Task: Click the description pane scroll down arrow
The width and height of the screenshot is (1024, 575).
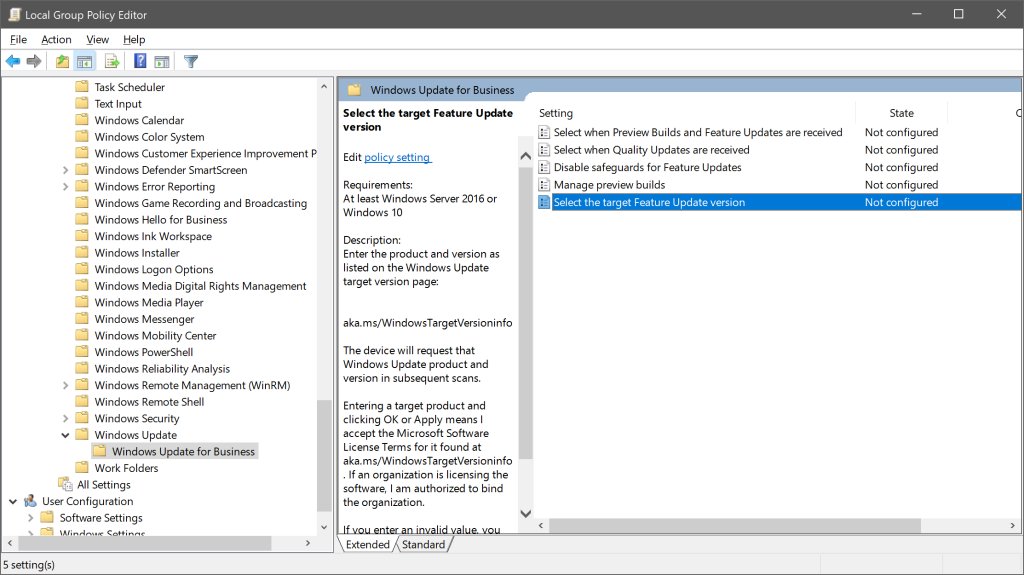Action: [526, 514]
